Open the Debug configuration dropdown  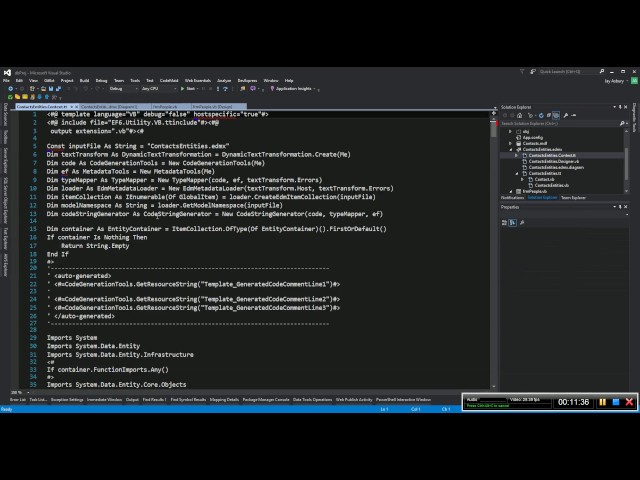point(123,89)
